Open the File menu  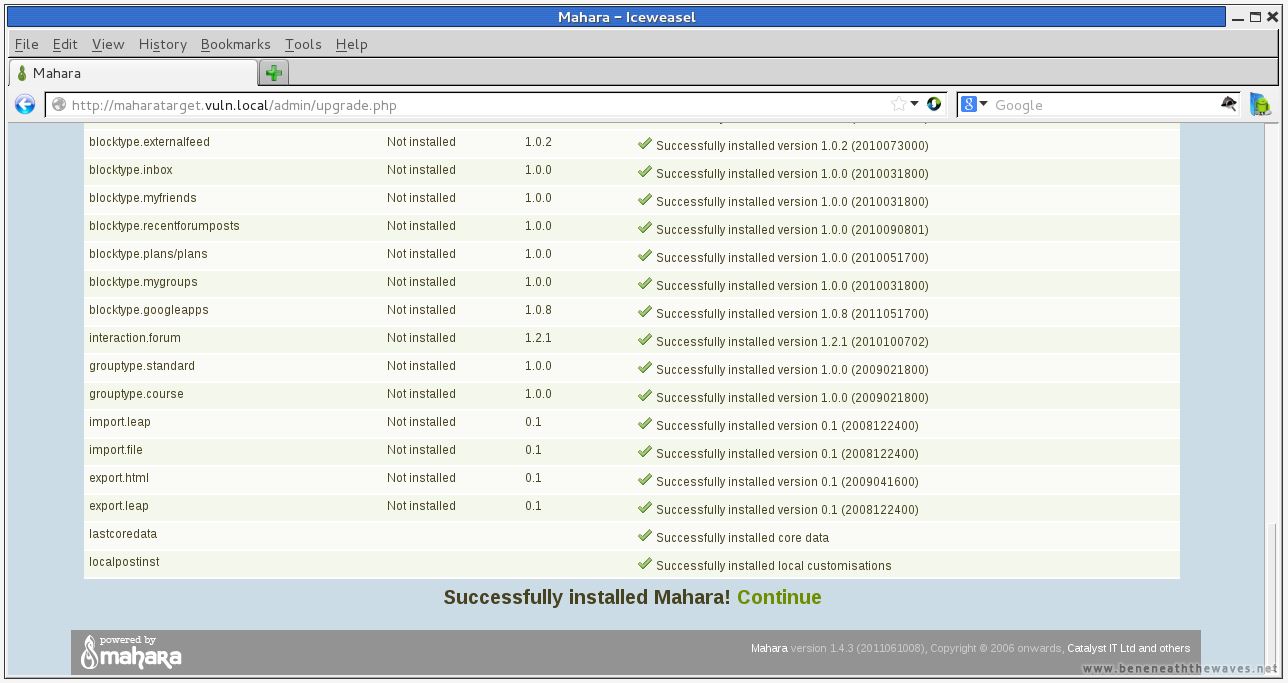[27, 44]
